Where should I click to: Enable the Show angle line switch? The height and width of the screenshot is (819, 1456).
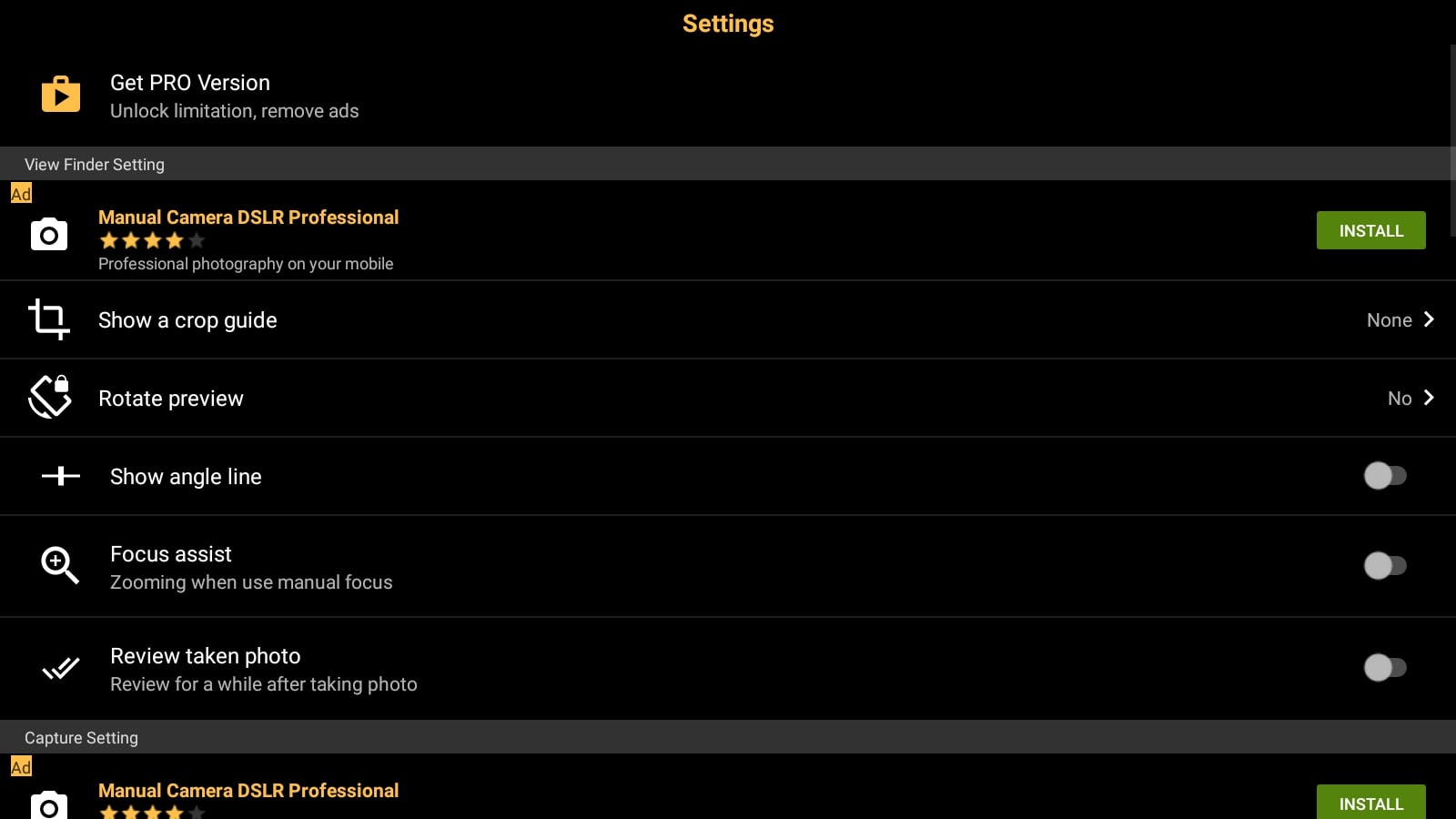[1385, 476]
